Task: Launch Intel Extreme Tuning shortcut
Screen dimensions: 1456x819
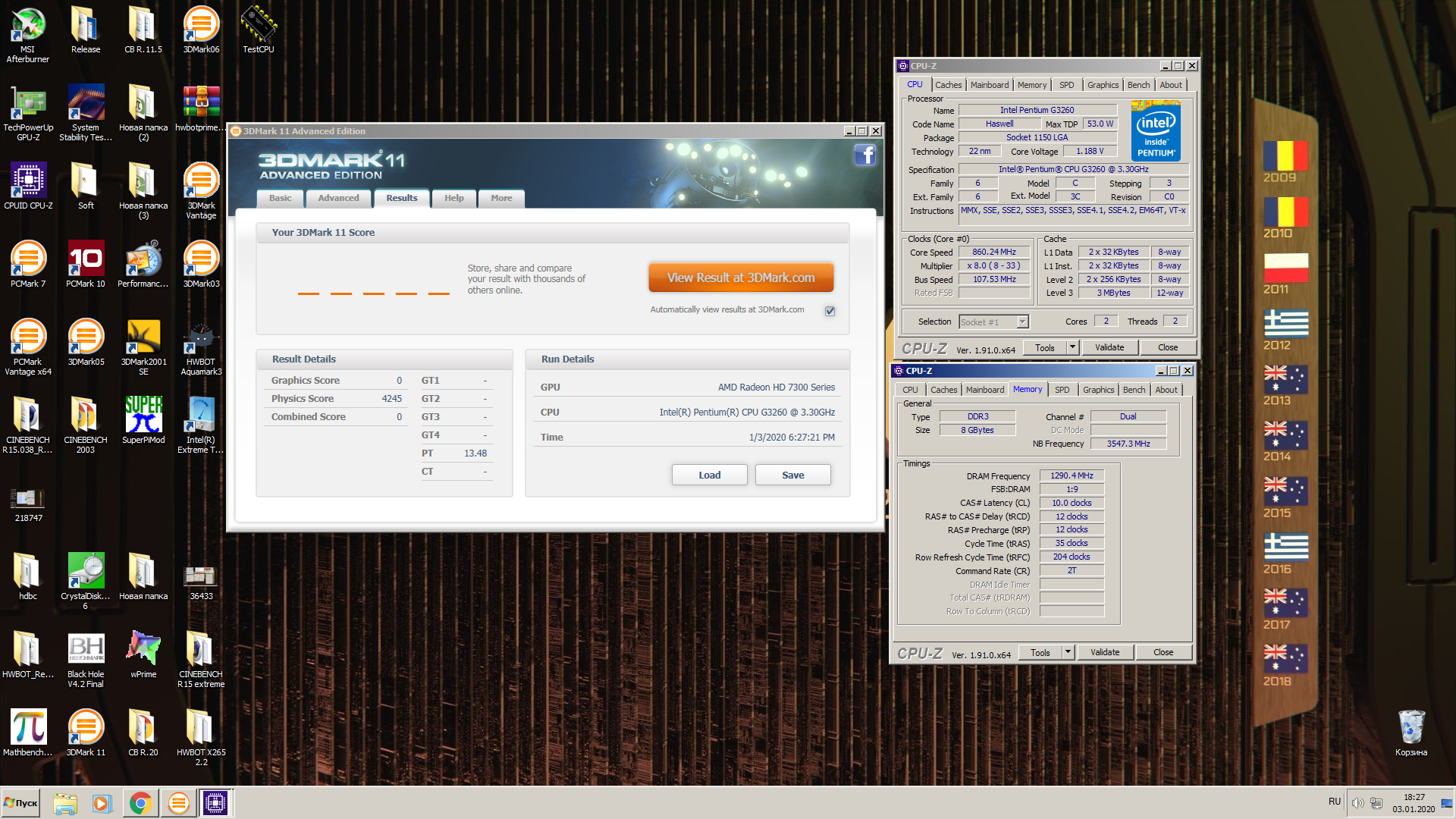Action: (201, 425)
